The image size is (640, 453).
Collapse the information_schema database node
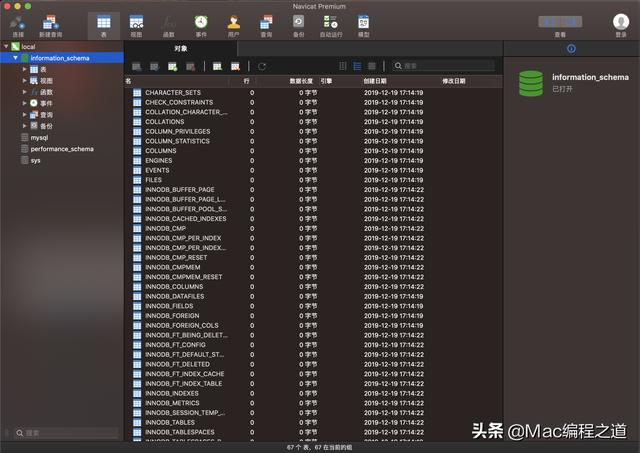[x=16, y=58]
